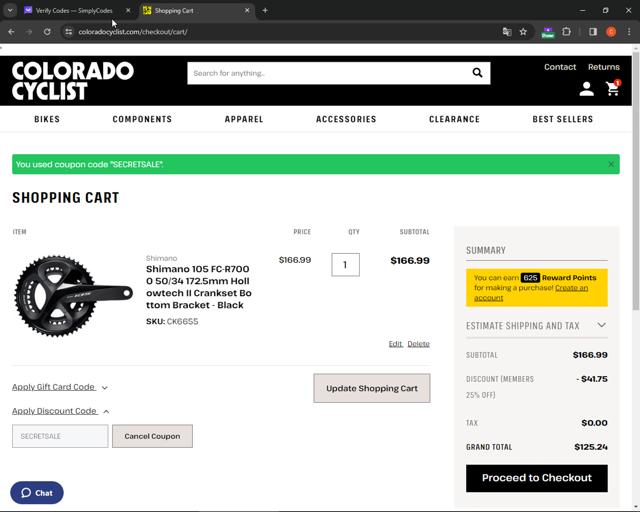640x512 pixels.
Task: Open the COMPONENTS menu
Action: [142, 119]
